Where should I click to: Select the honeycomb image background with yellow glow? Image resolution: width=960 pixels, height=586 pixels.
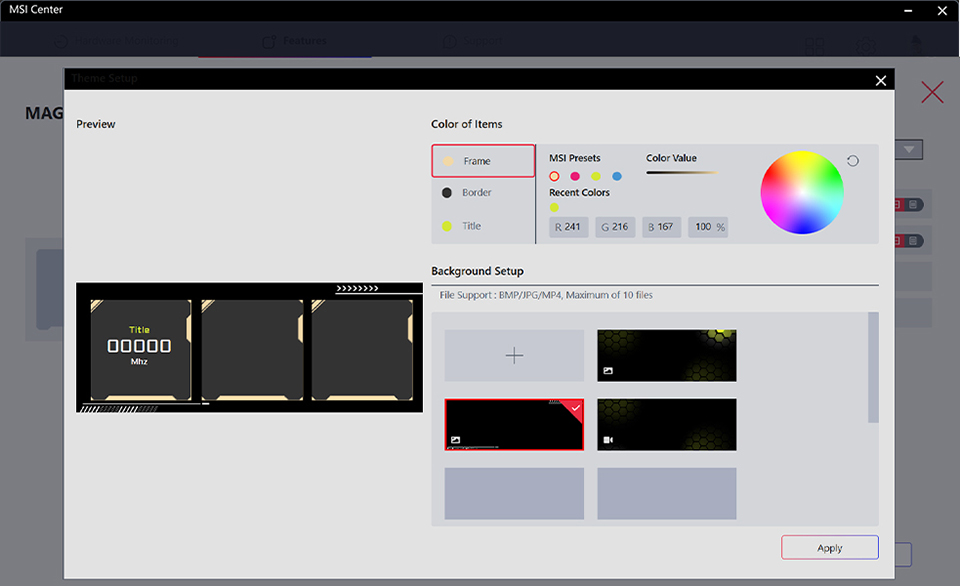click(x=667, y=356)
